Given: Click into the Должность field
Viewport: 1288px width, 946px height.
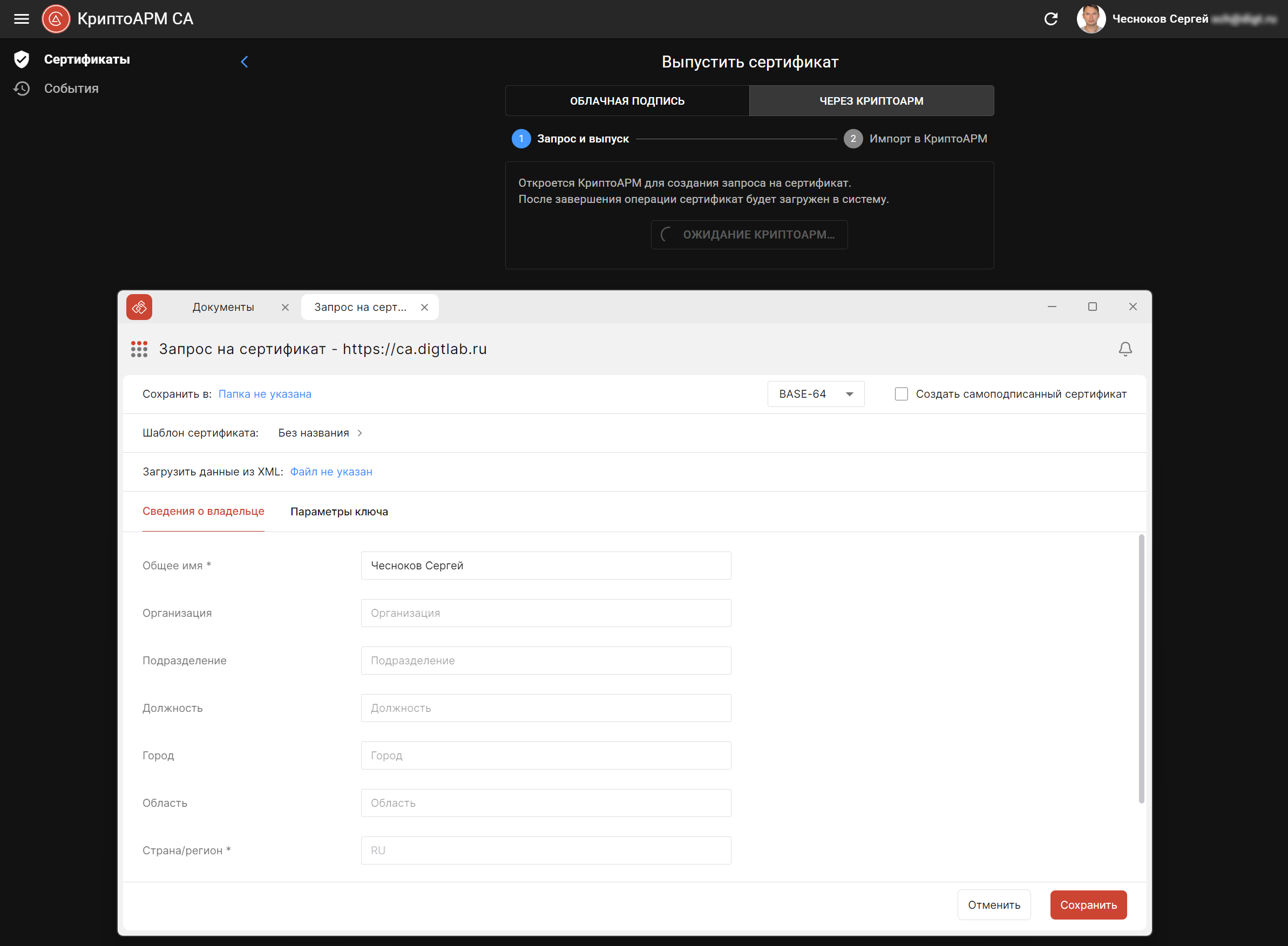Looking at the screenshot, I should 546,709.
